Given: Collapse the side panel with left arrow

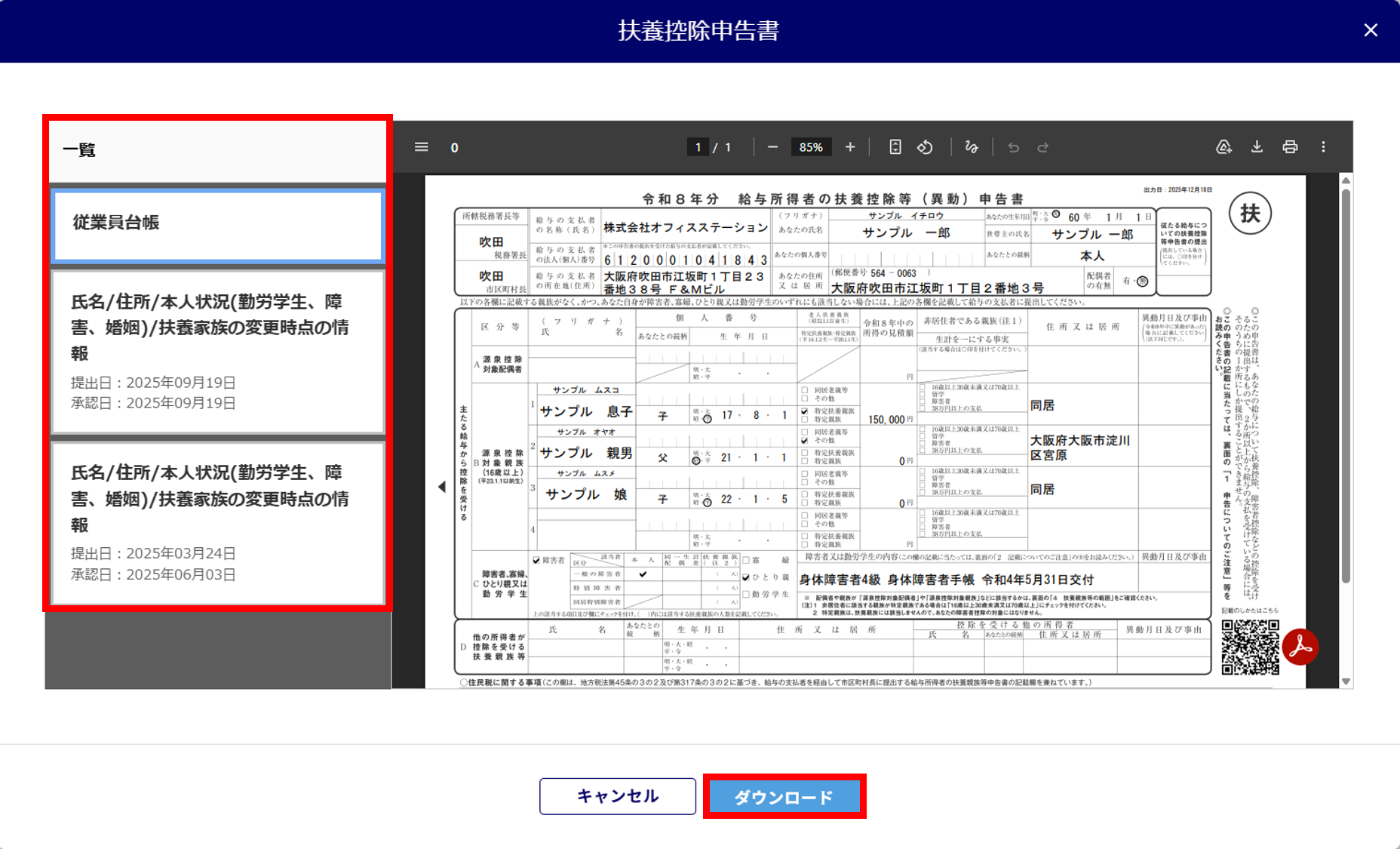Looking at the screenshot, I should click(442, 487).
